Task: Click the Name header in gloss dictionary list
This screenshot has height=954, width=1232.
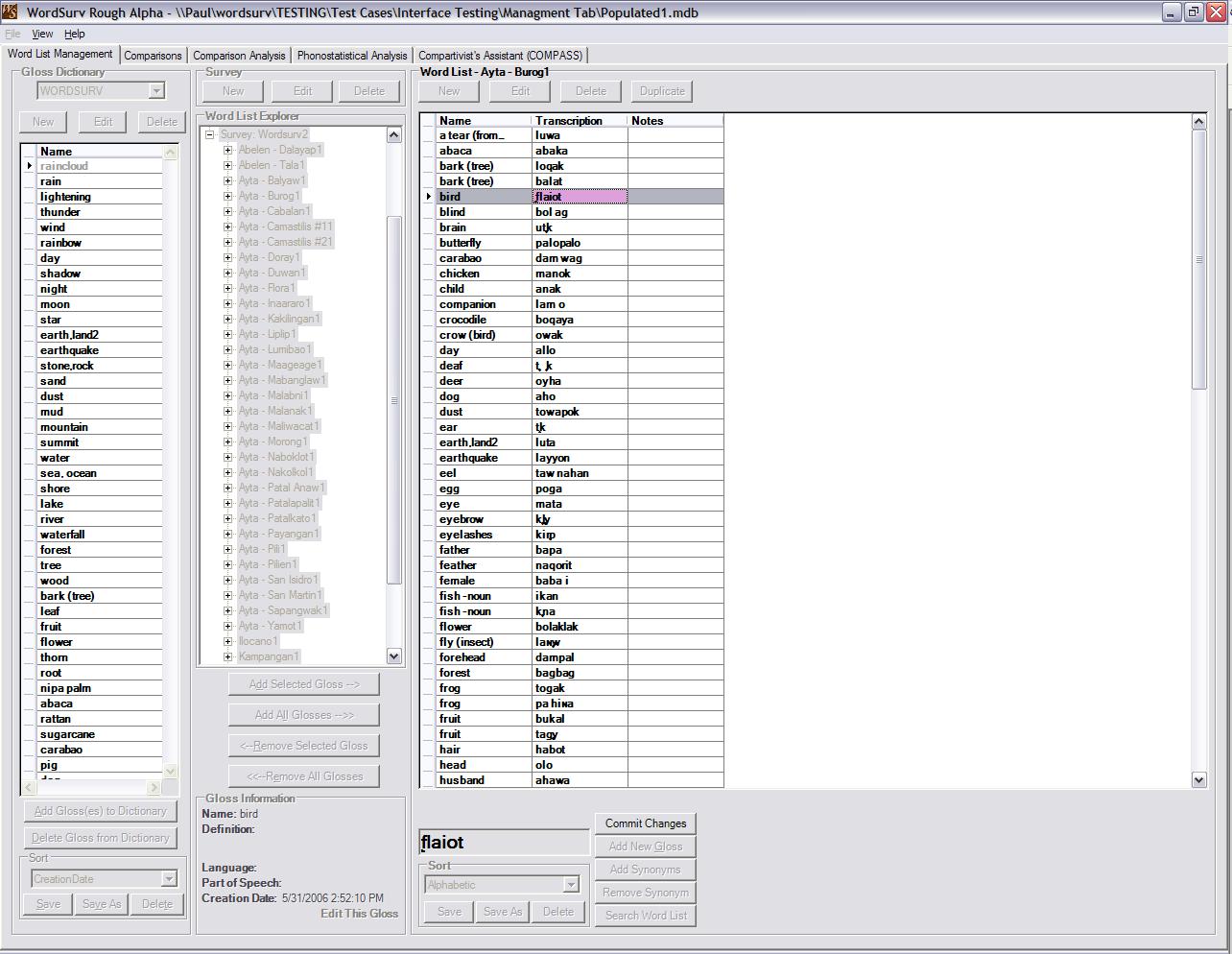Action: [100, 152]
